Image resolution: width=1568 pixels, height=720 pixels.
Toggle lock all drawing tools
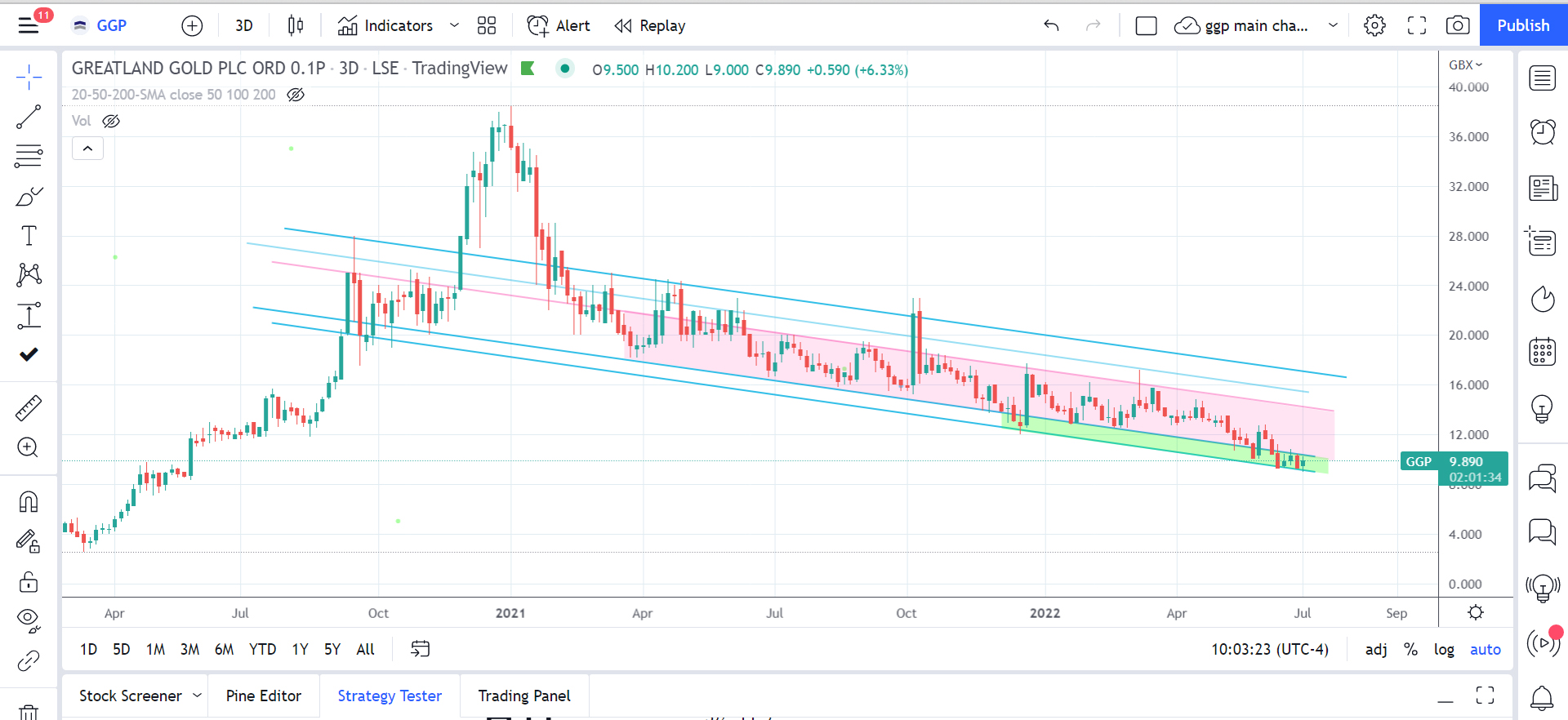click(29, 581)
